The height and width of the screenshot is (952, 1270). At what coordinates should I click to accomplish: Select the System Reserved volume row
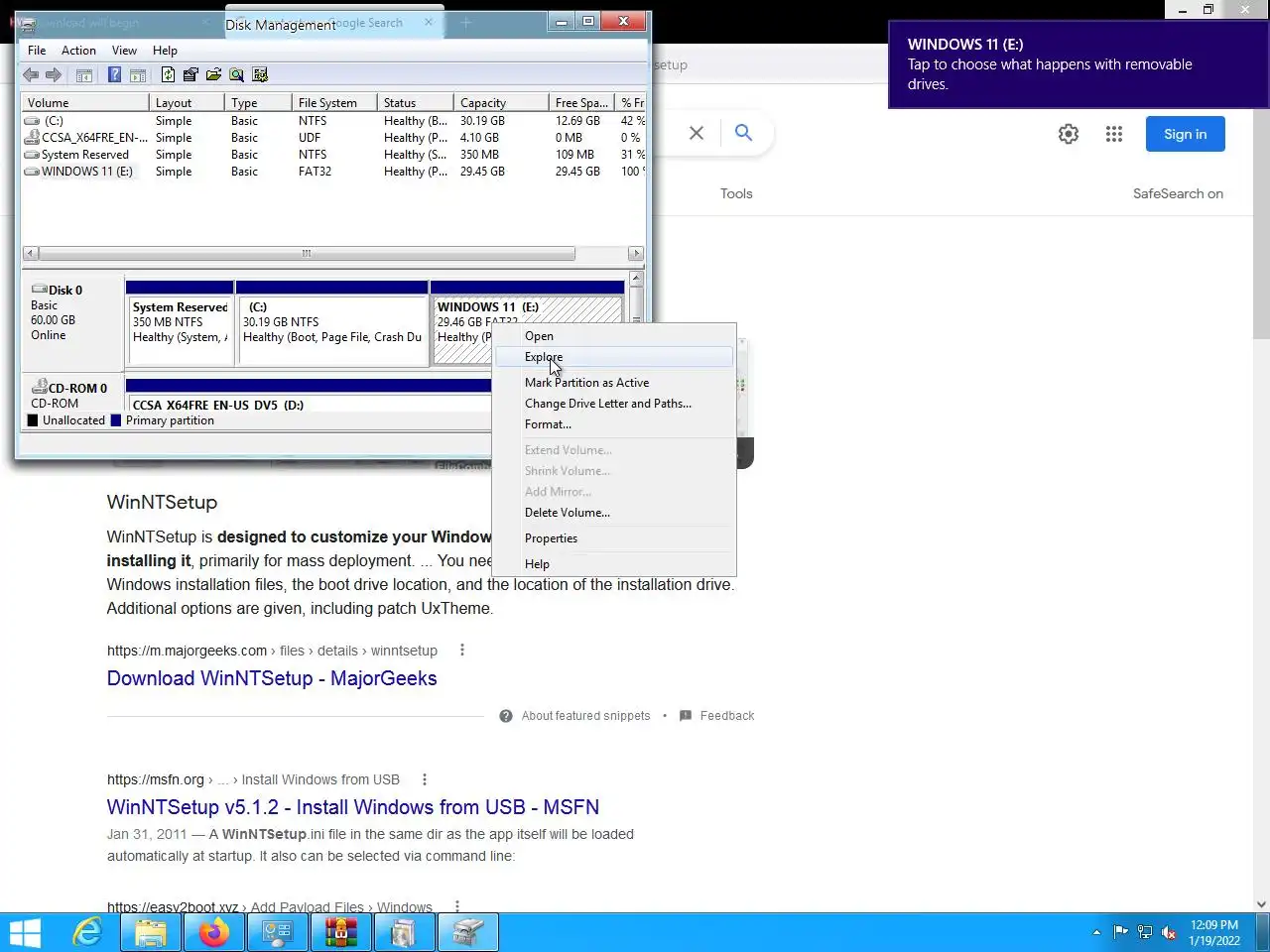(x=333, y=155)
